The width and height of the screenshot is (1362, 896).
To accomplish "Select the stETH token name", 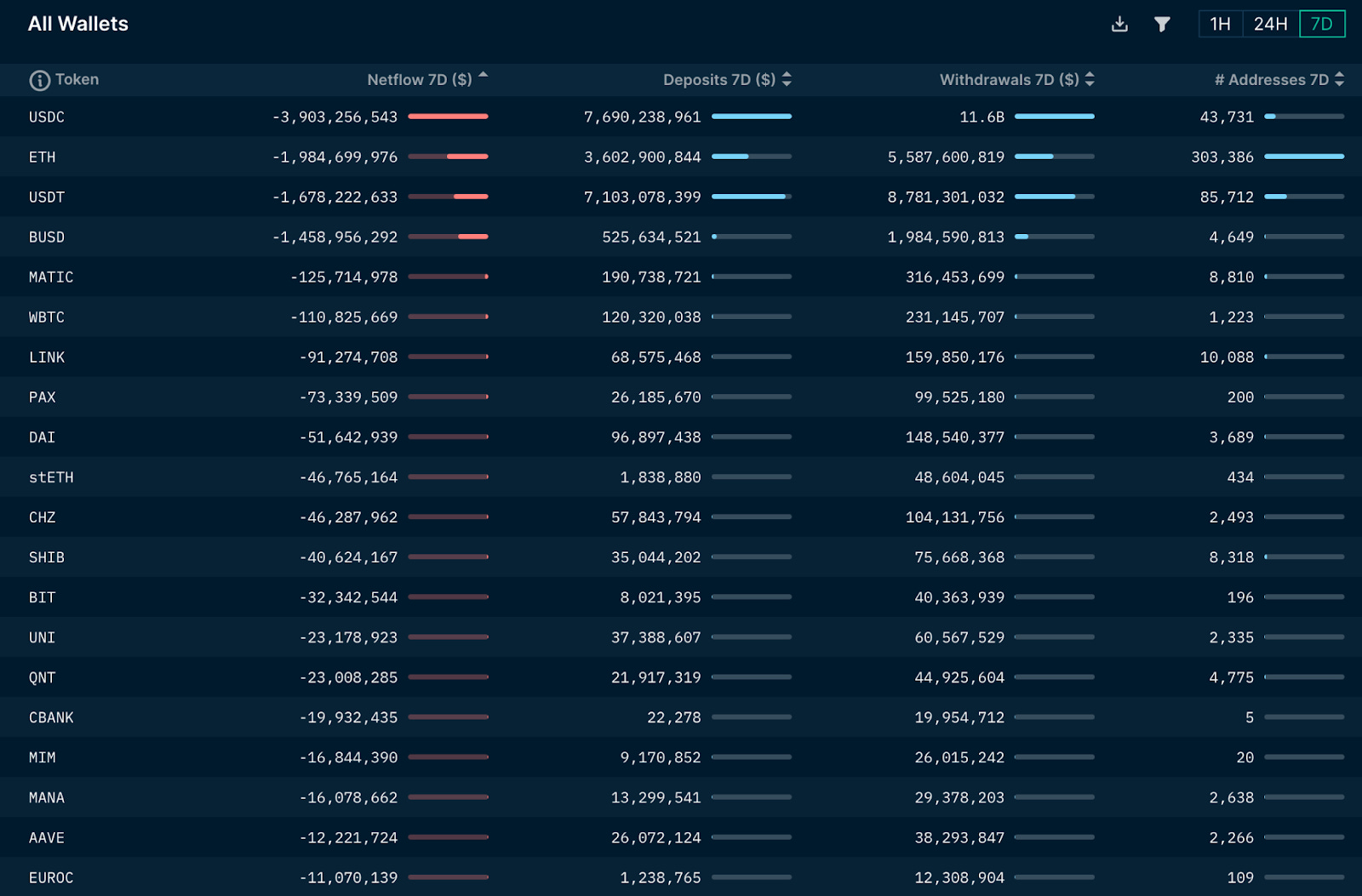I will pos(51,477).
